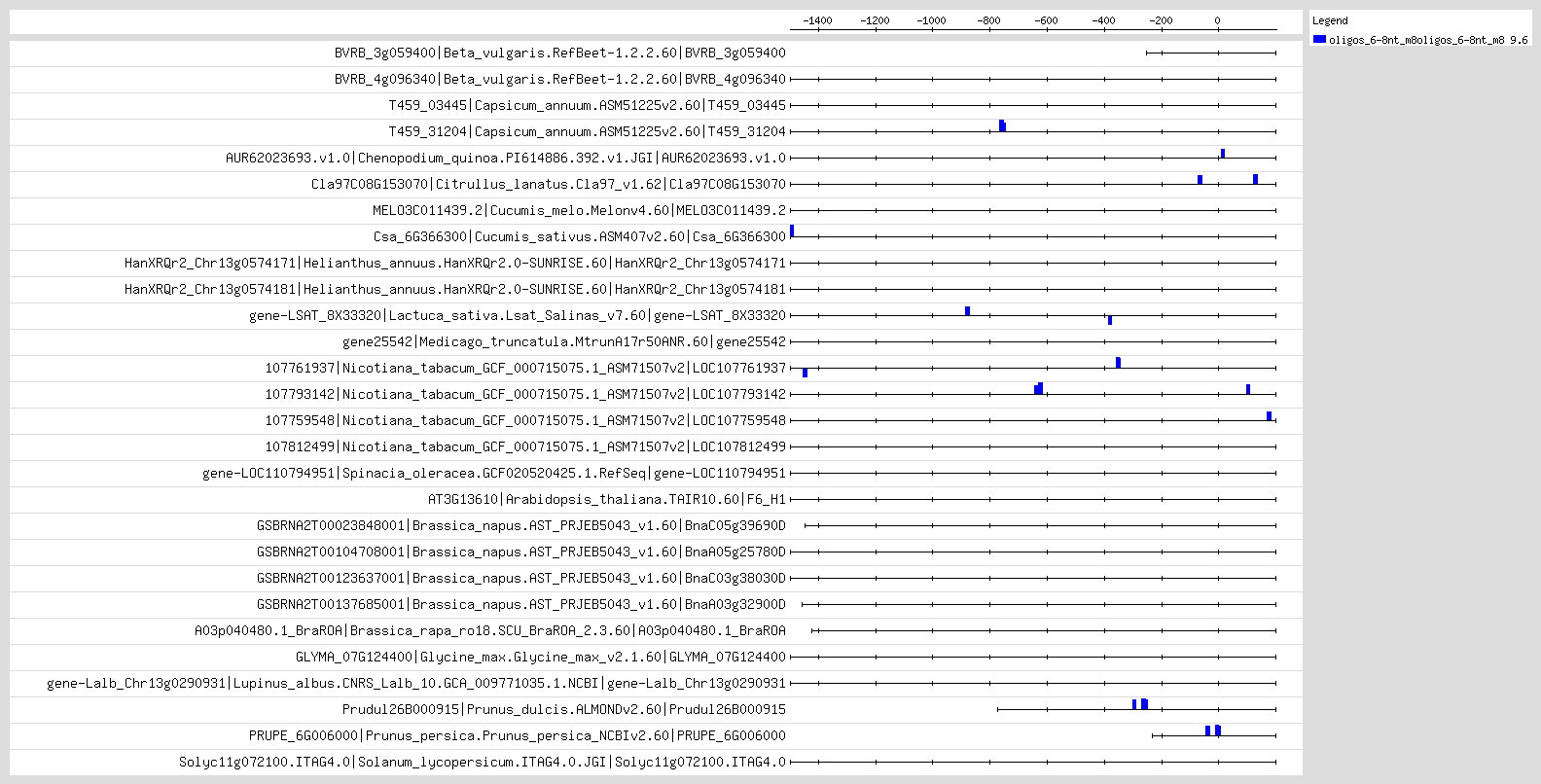Select the GSBRNA2T00137685001 Brassica_napus row label
The height and width of the screenshot is (784, 1541).
click(521, 604)
